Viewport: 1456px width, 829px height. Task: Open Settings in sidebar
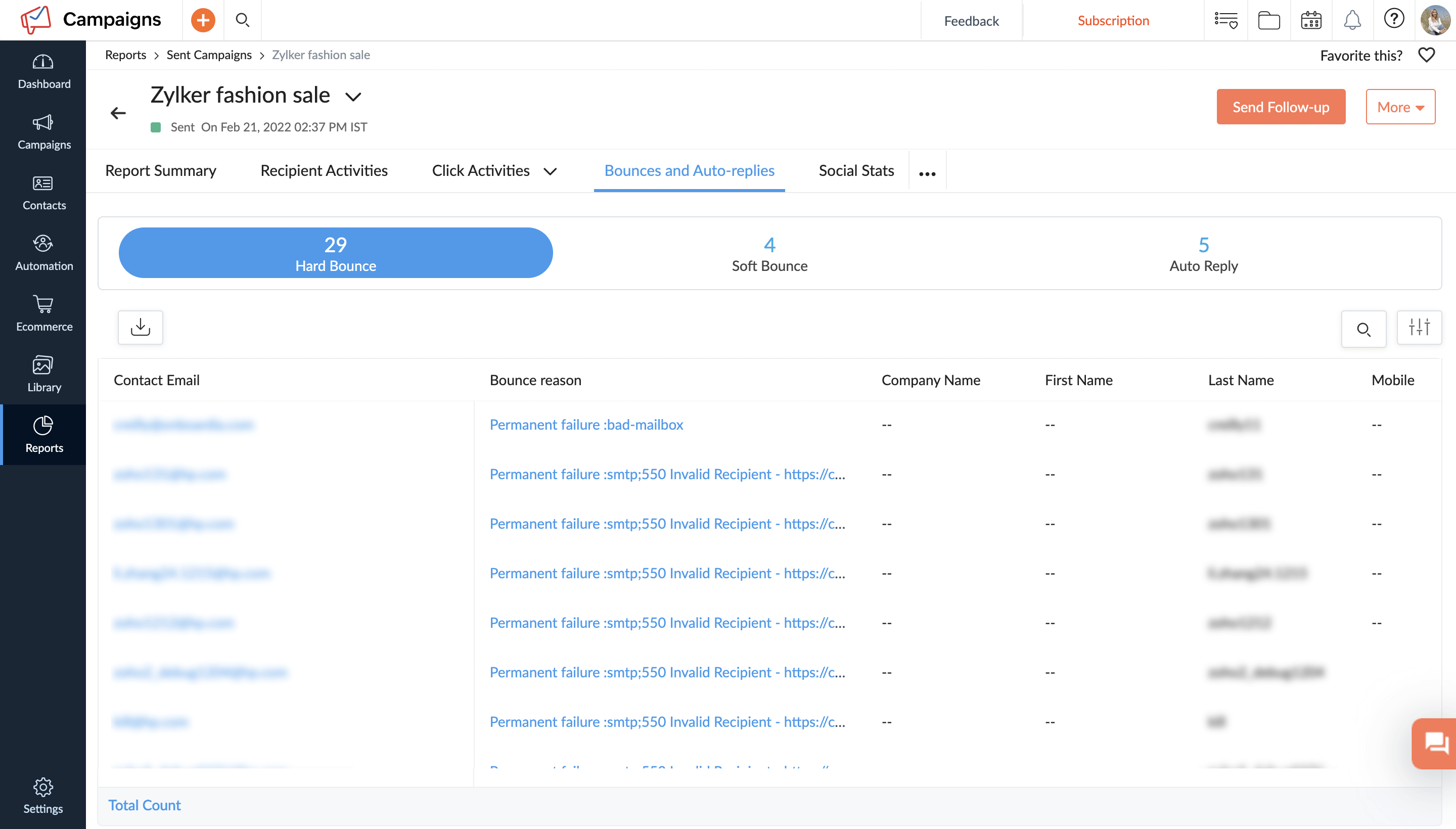tap(43, 796)
